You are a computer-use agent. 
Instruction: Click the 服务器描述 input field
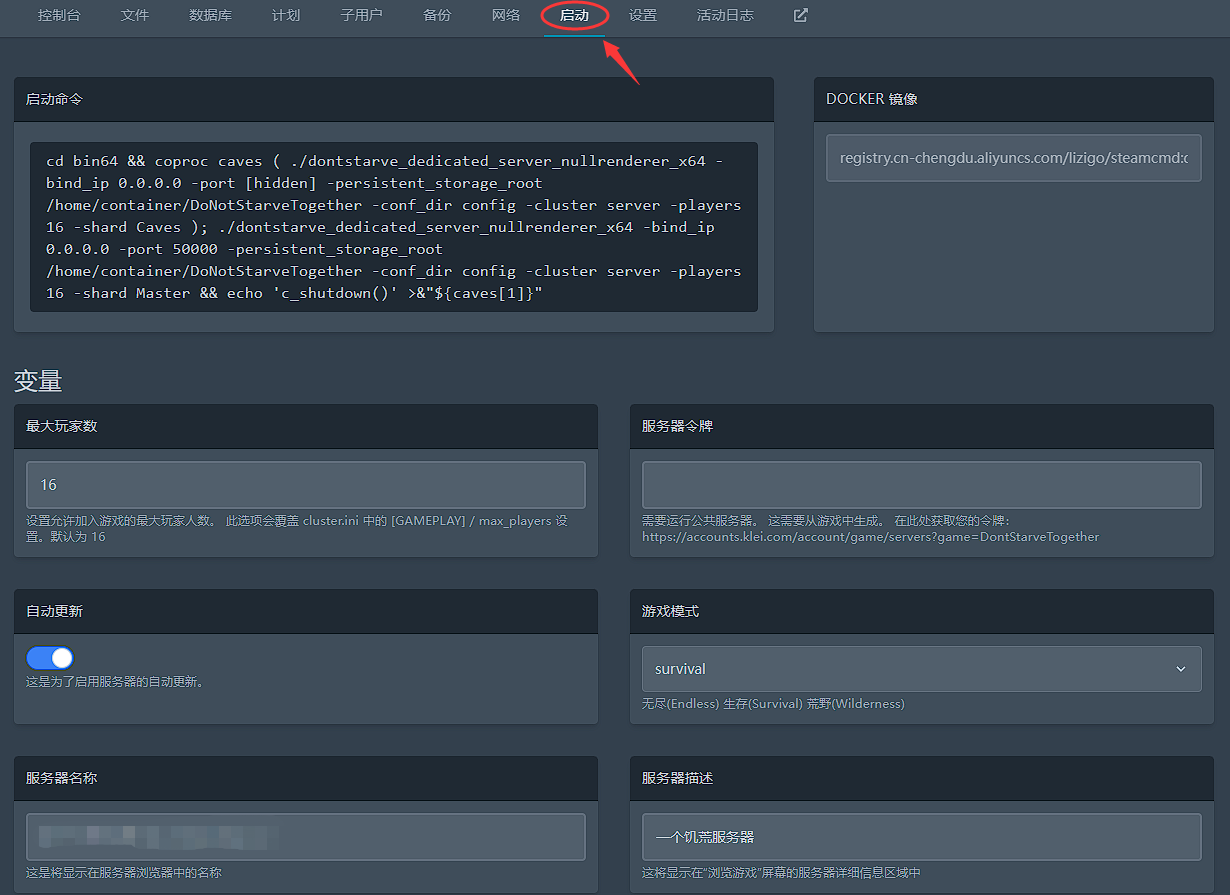(921, 837)
